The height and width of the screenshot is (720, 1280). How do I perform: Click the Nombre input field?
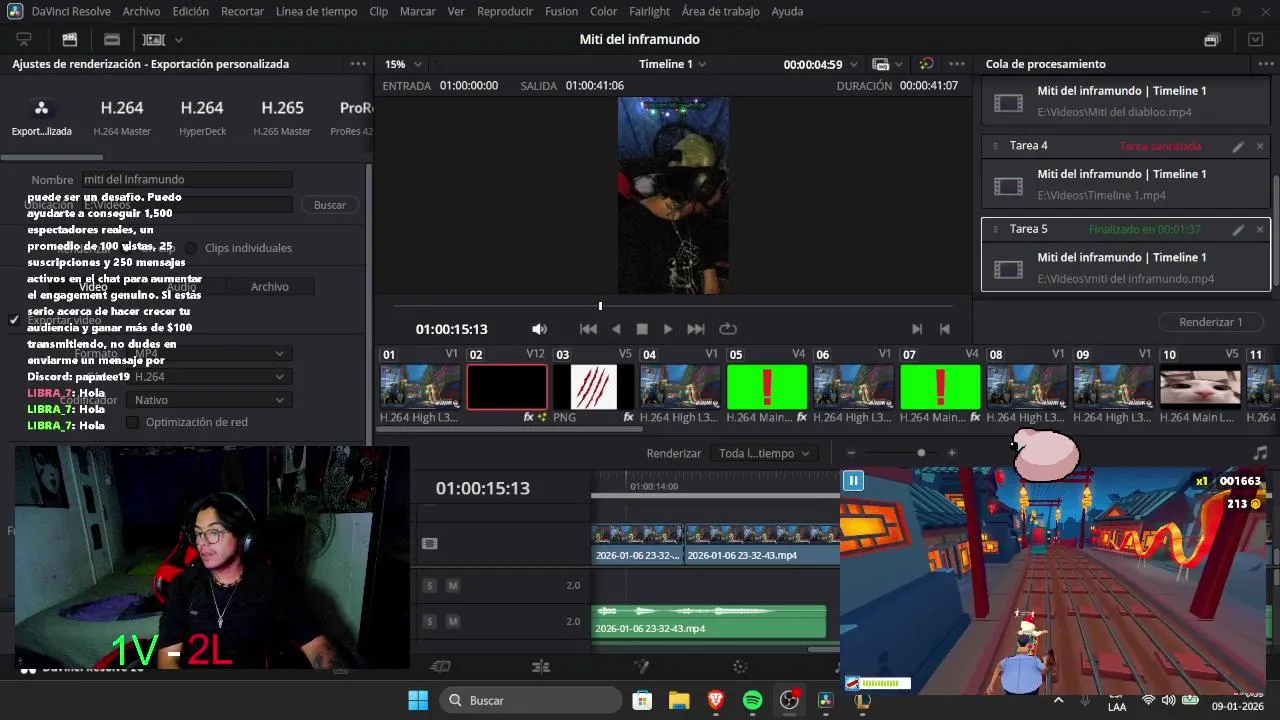pos(187,180)
